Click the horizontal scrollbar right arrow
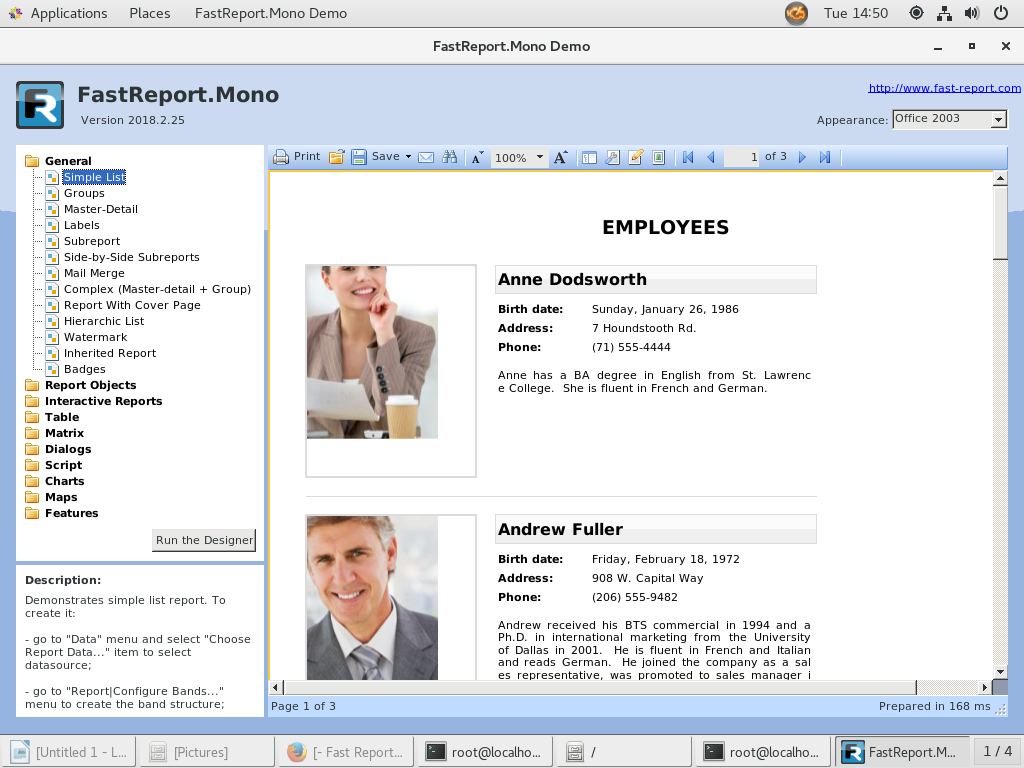This screenshot has height=768, width=1024. click(984, 687)
